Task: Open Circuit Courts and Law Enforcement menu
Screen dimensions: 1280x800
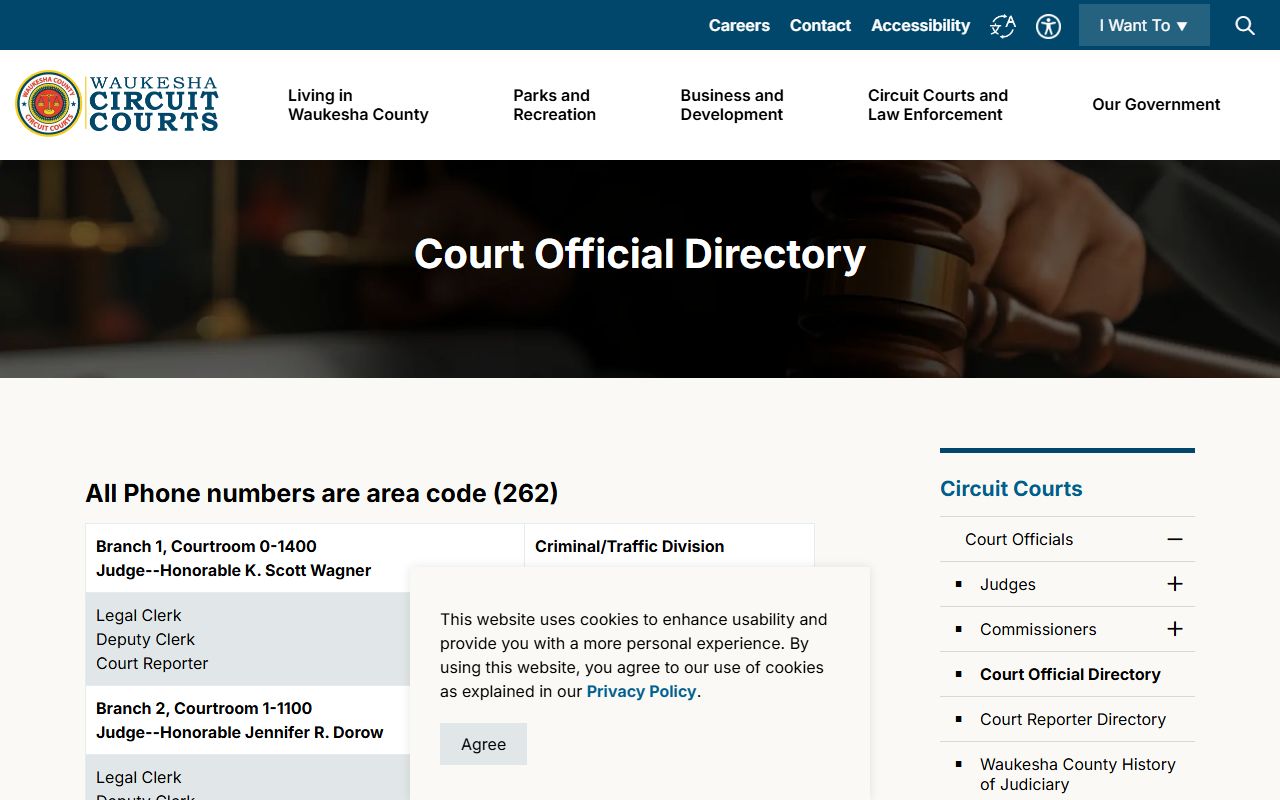Action: tap(937, 105)
